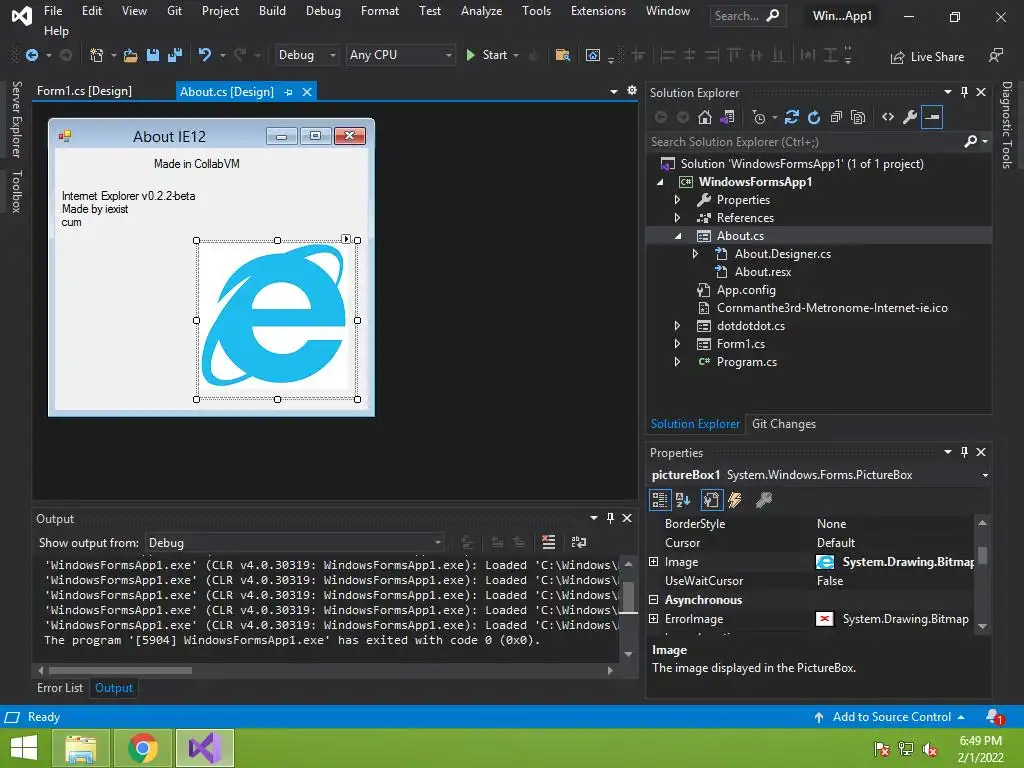
Task: Expand the Properties node in Solution Explorer
Action: (677, 200)
